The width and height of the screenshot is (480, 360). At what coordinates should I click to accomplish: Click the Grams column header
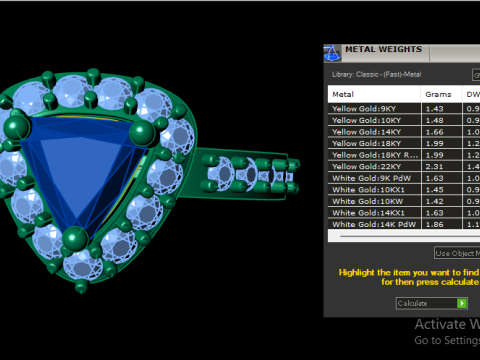point(441,94)
